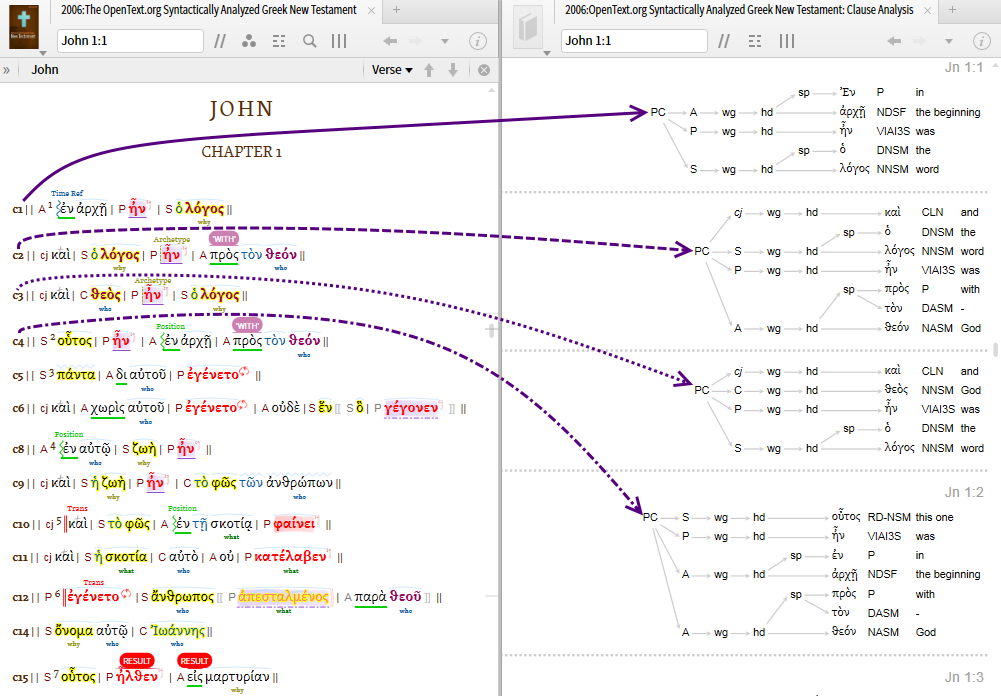Click the word μαρτυρίαν in clause c15
1001x696 pixels.
[x=237, y=677]
